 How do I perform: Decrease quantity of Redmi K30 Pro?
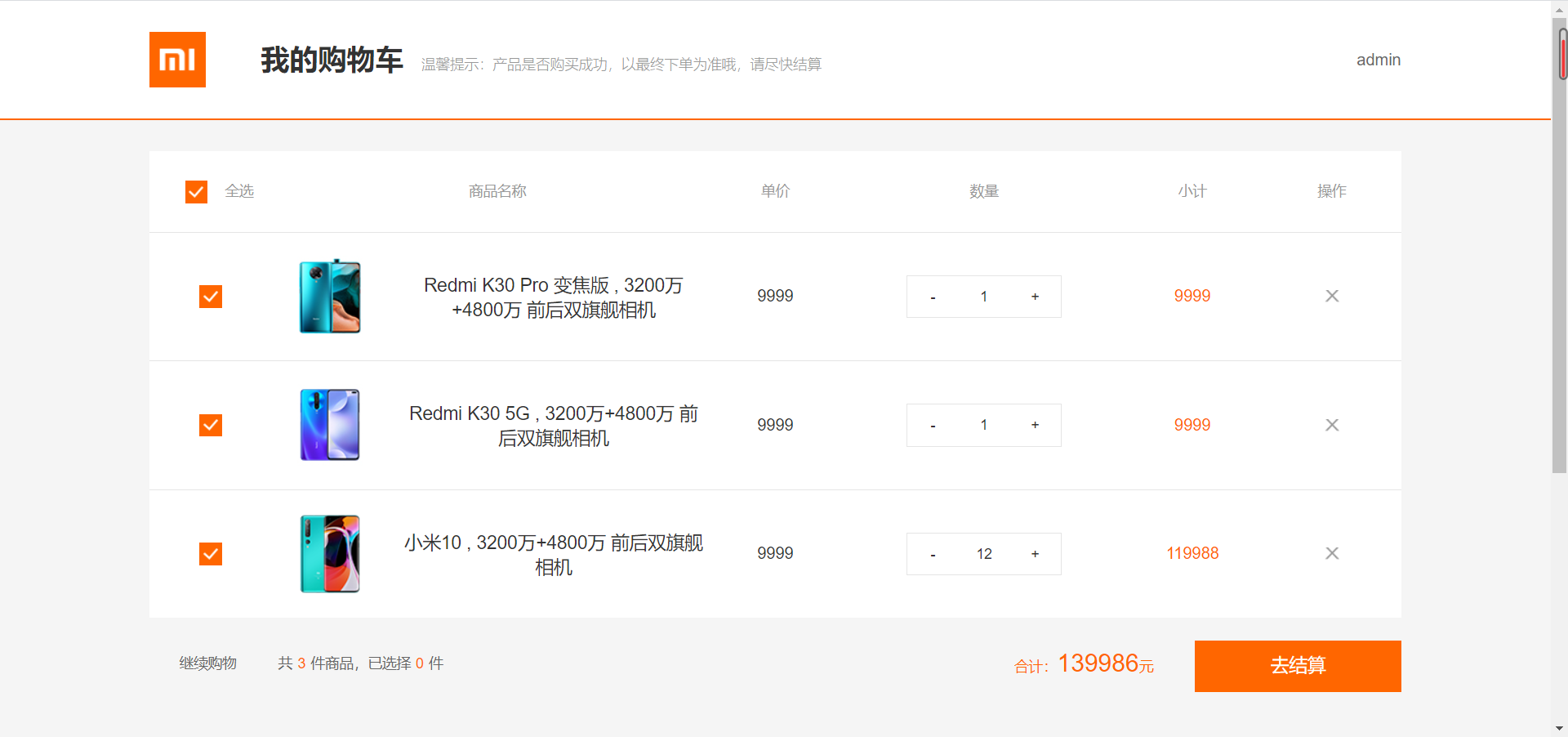point(933,297)
